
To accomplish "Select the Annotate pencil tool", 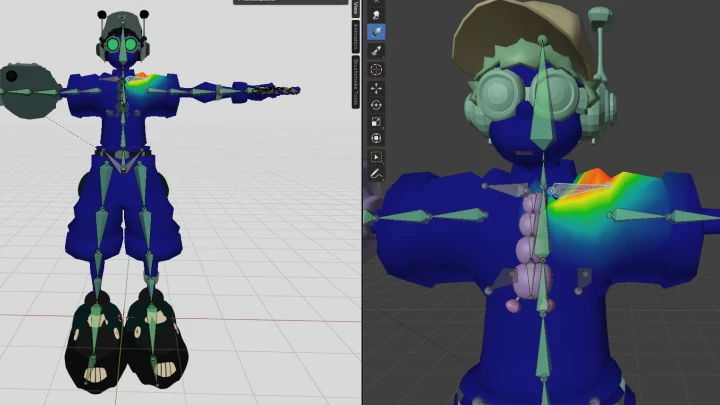I will 376,174.
